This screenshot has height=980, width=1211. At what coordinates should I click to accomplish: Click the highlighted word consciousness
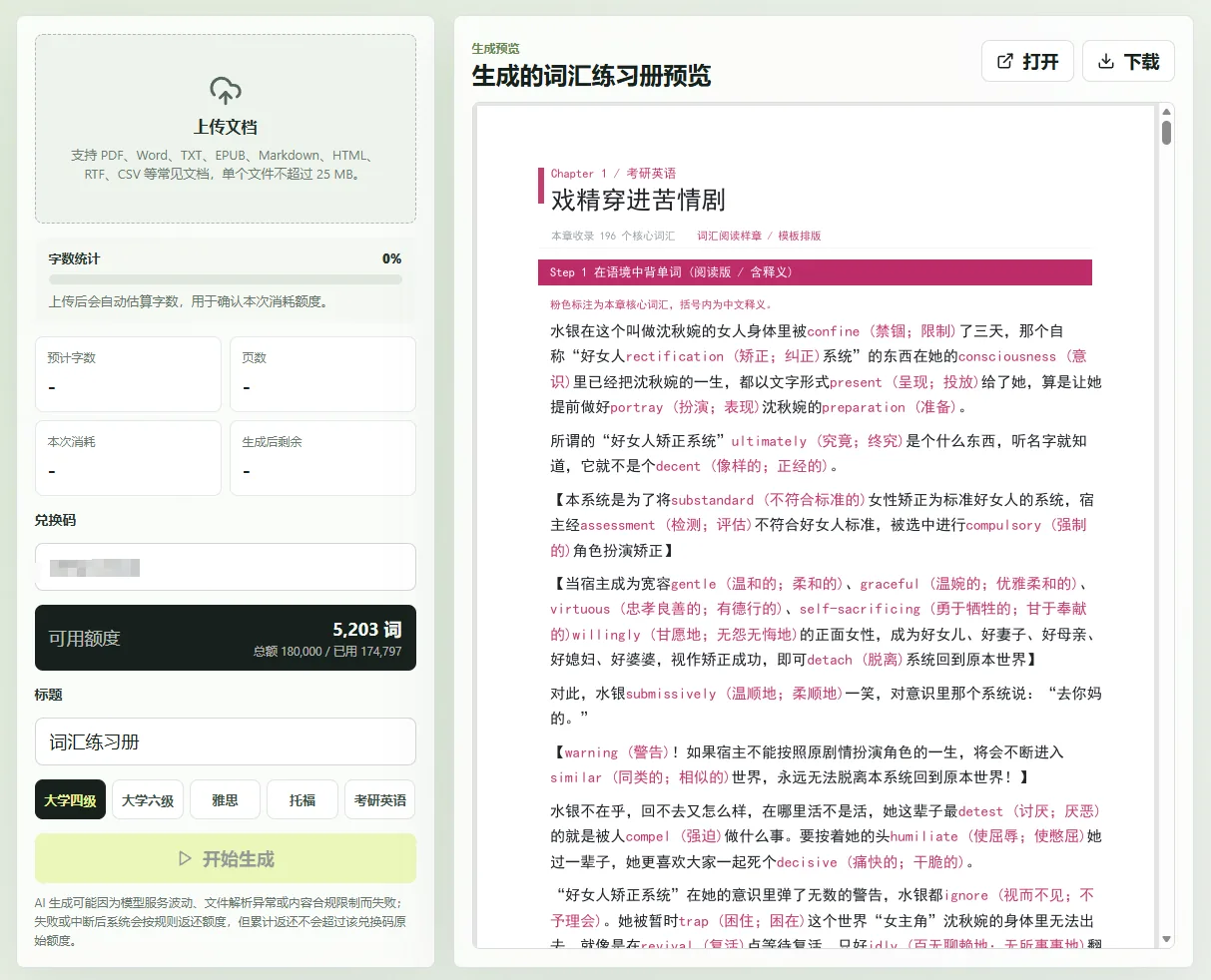point(1007,356)
